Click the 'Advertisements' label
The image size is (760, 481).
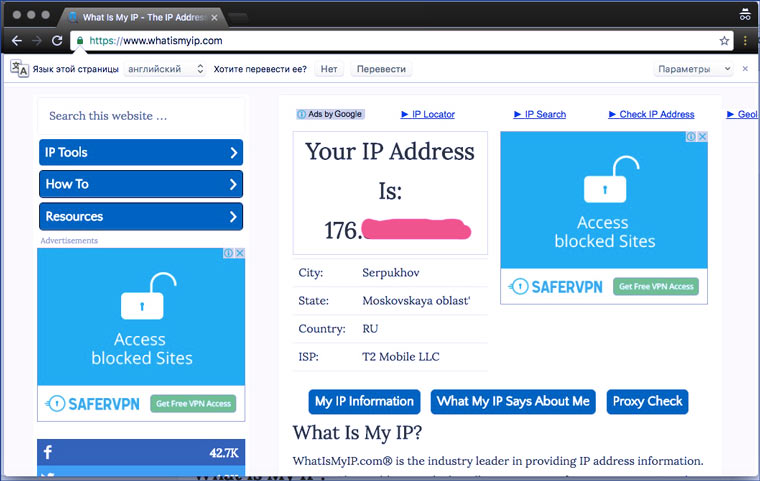click(69, 240)
